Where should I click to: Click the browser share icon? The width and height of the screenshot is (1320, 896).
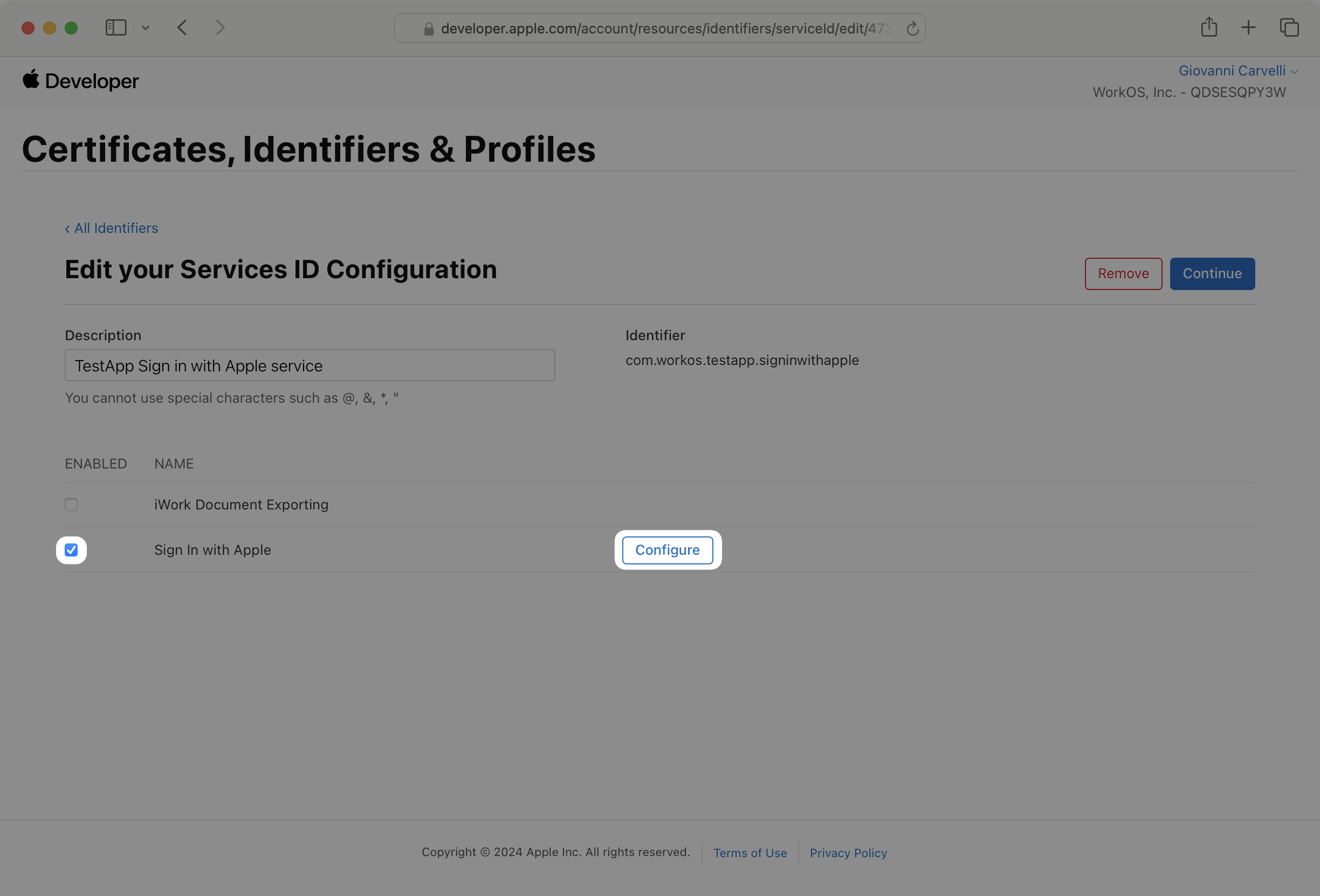[1209, 27]
